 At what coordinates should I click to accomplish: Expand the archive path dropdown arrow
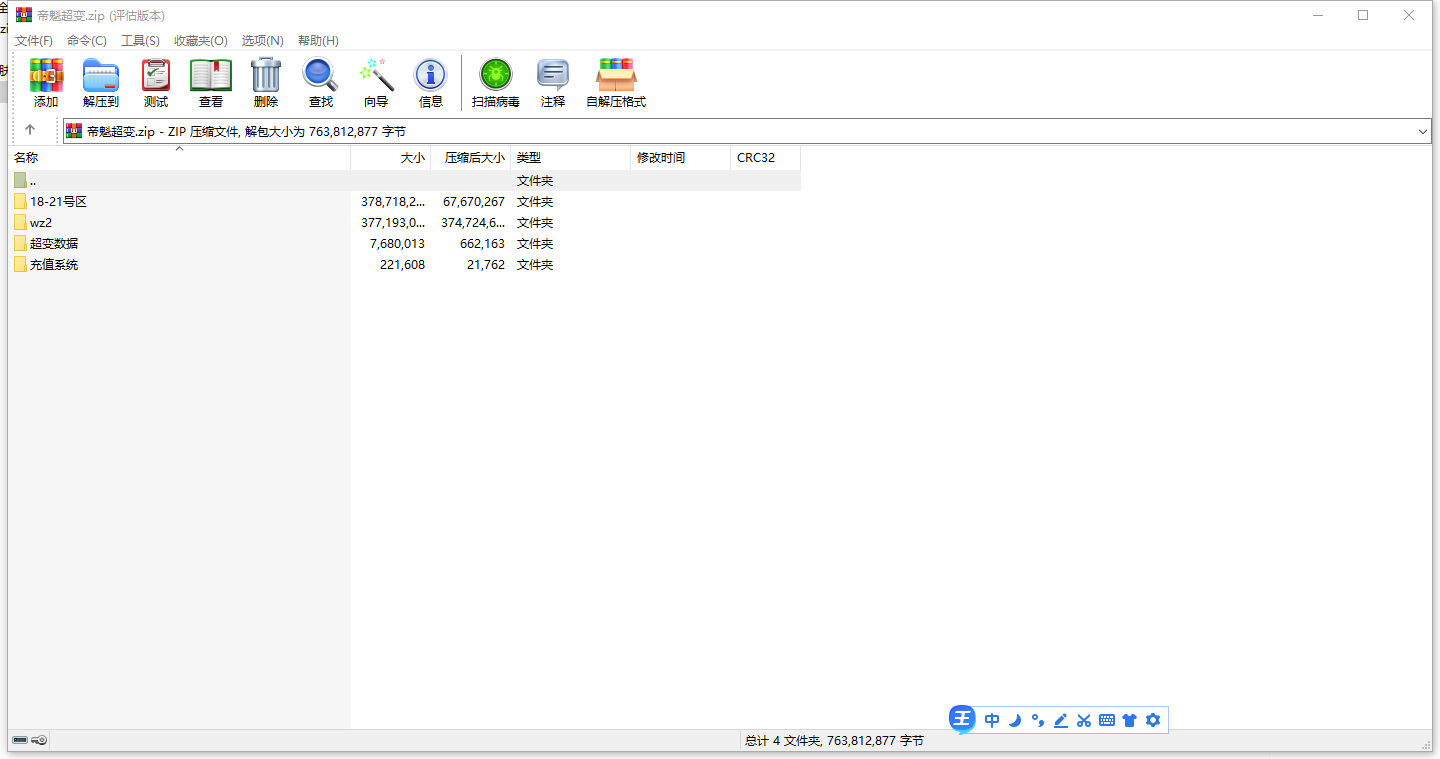click(x=1423, y=132)
